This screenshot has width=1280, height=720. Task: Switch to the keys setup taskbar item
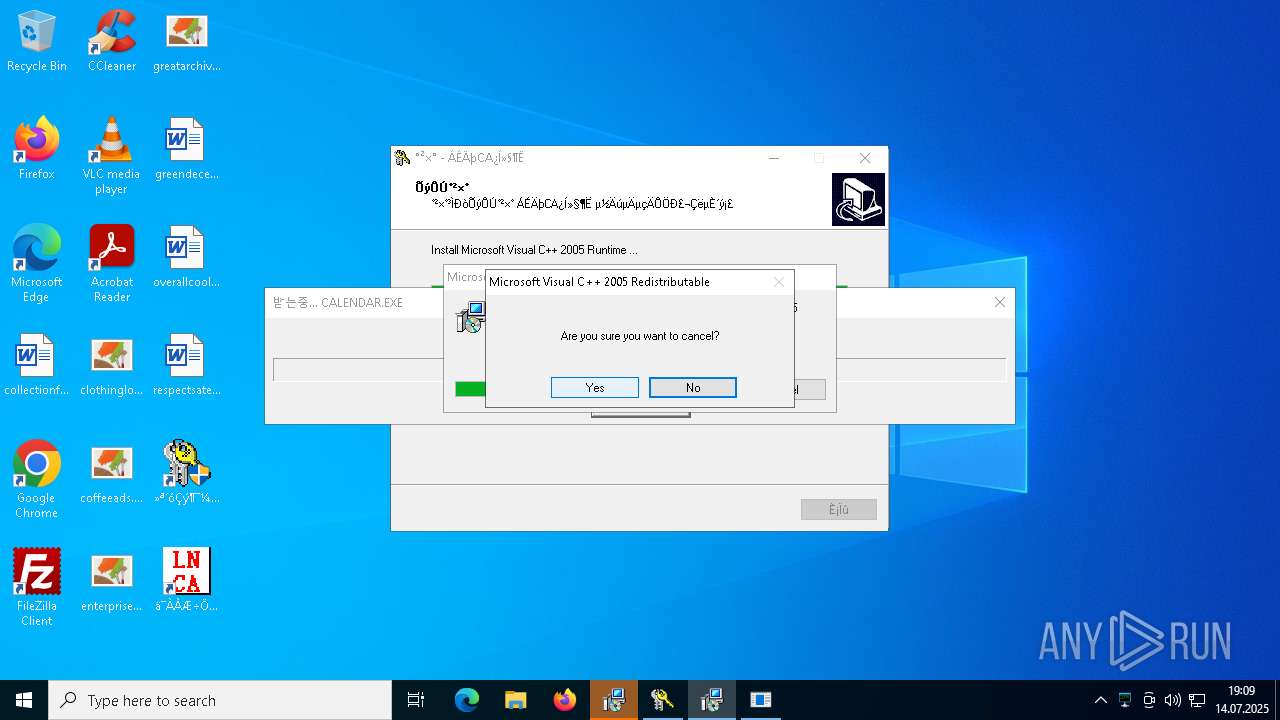[x=663, y=700]
